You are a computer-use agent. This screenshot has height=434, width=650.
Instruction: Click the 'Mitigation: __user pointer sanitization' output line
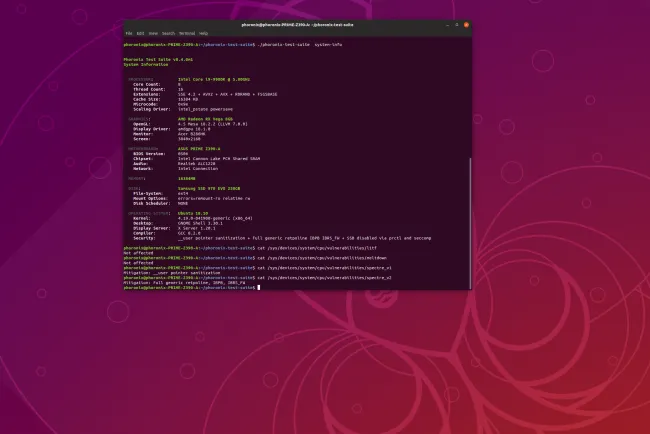[172, 273]
